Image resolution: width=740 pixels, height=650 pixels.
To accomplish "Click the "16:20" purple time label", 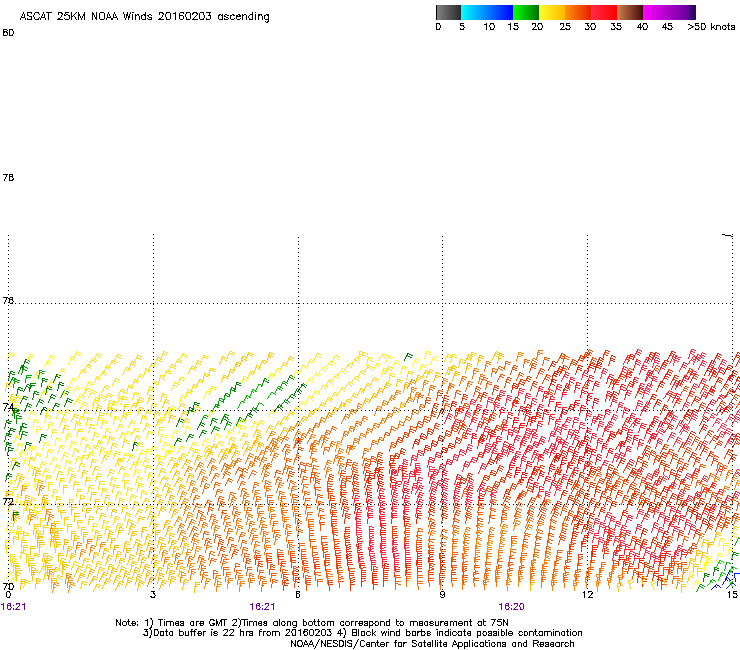I will click(512, 607).
